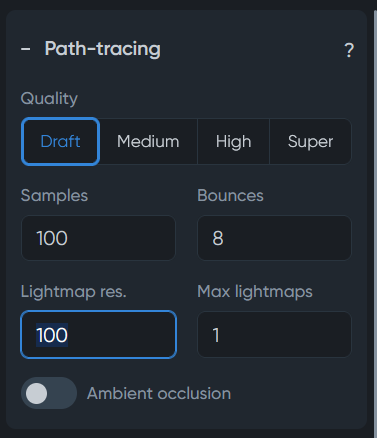Enable the Ambient occlusion switch

point(49,393)
